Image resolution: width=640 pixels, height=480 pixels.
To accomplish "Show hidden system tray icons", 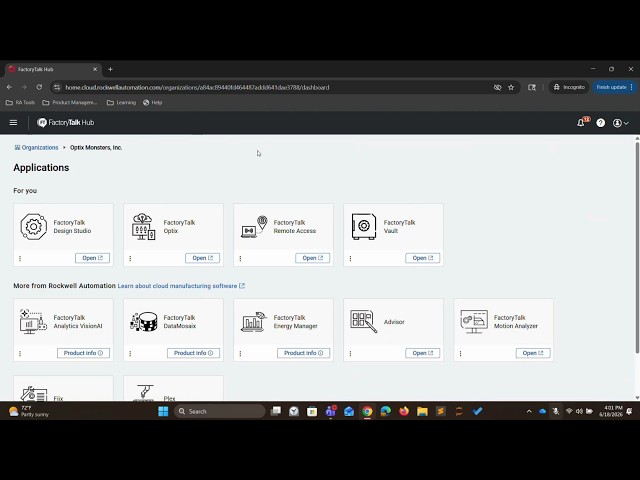I will click(x=529, y=411).
